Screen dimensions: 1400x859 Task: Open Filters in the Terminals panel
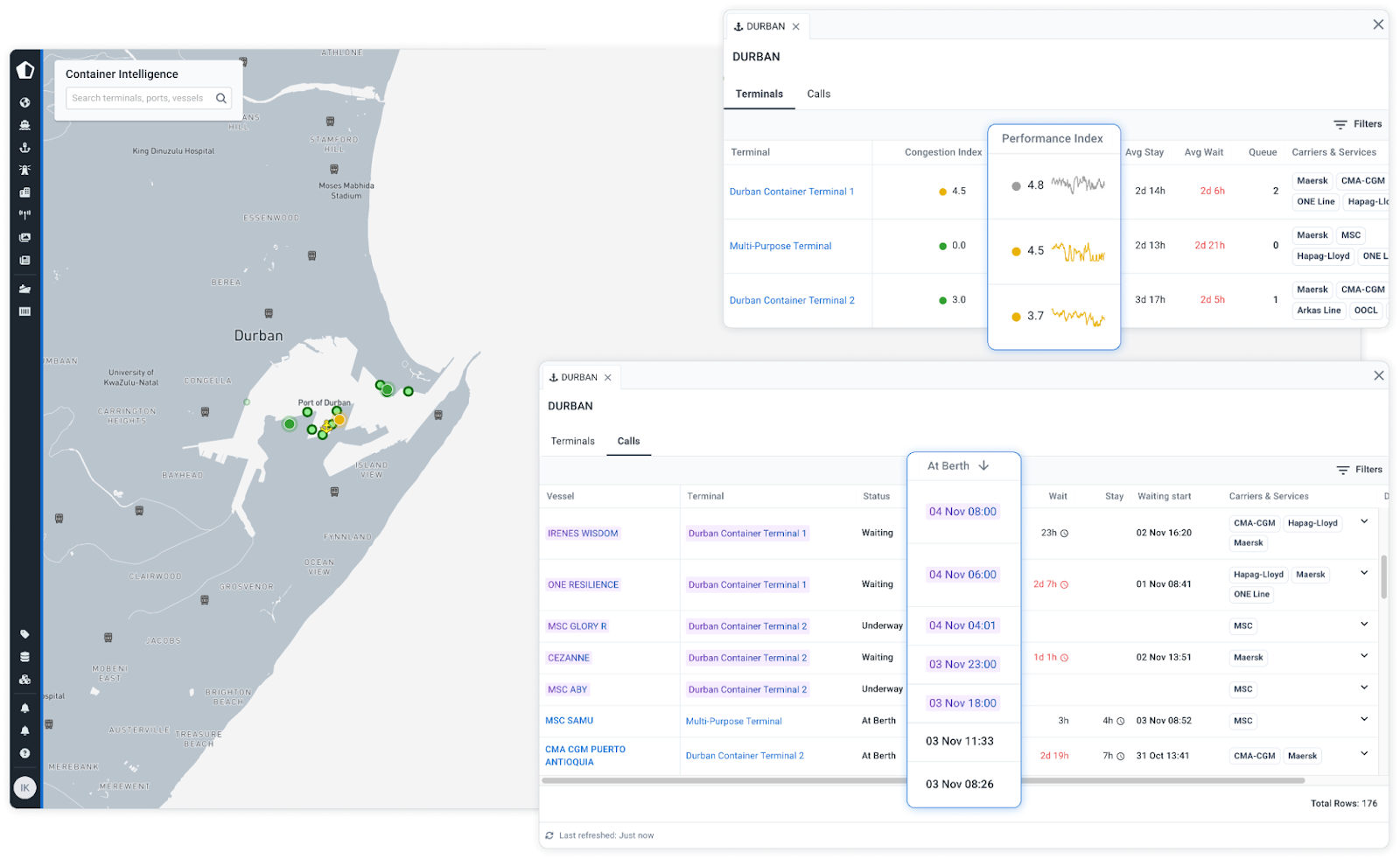1358,123
